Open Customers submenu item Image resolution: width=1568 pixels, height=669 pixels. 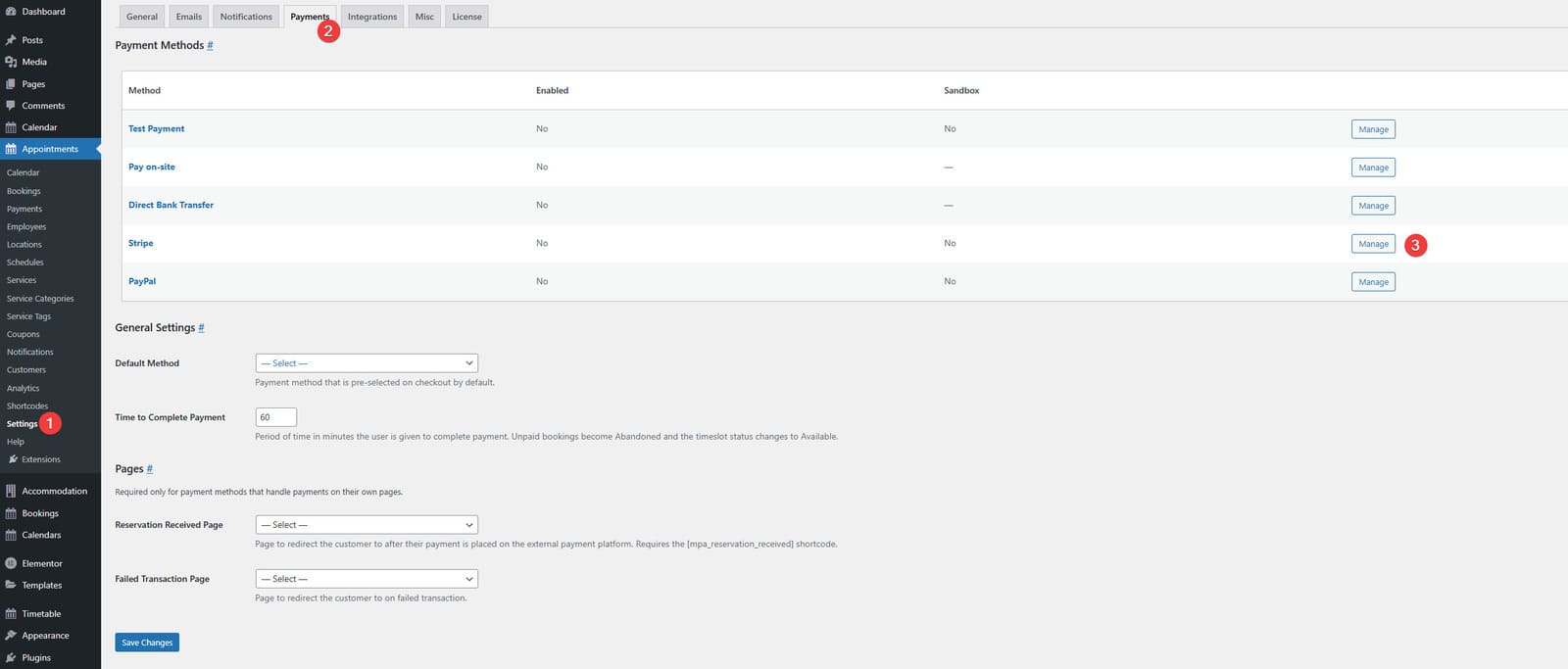click(26, 369)
